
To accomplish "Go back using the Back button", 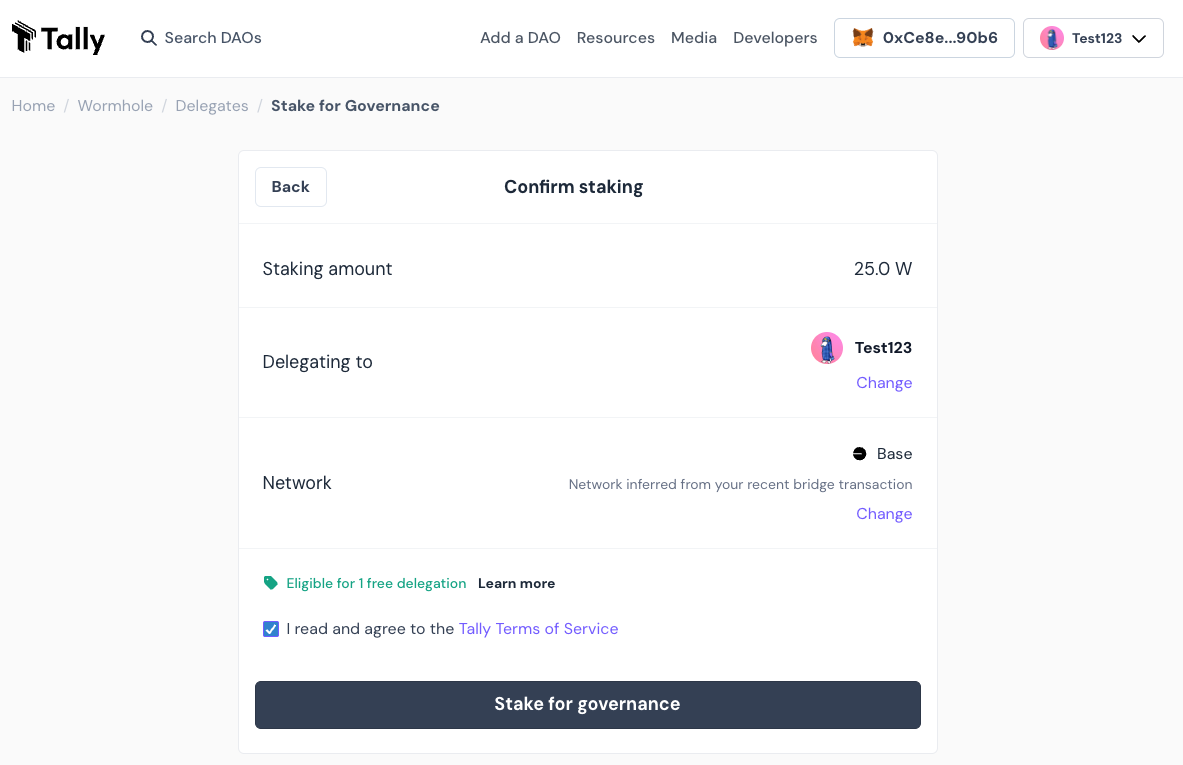I will [290, 186].
